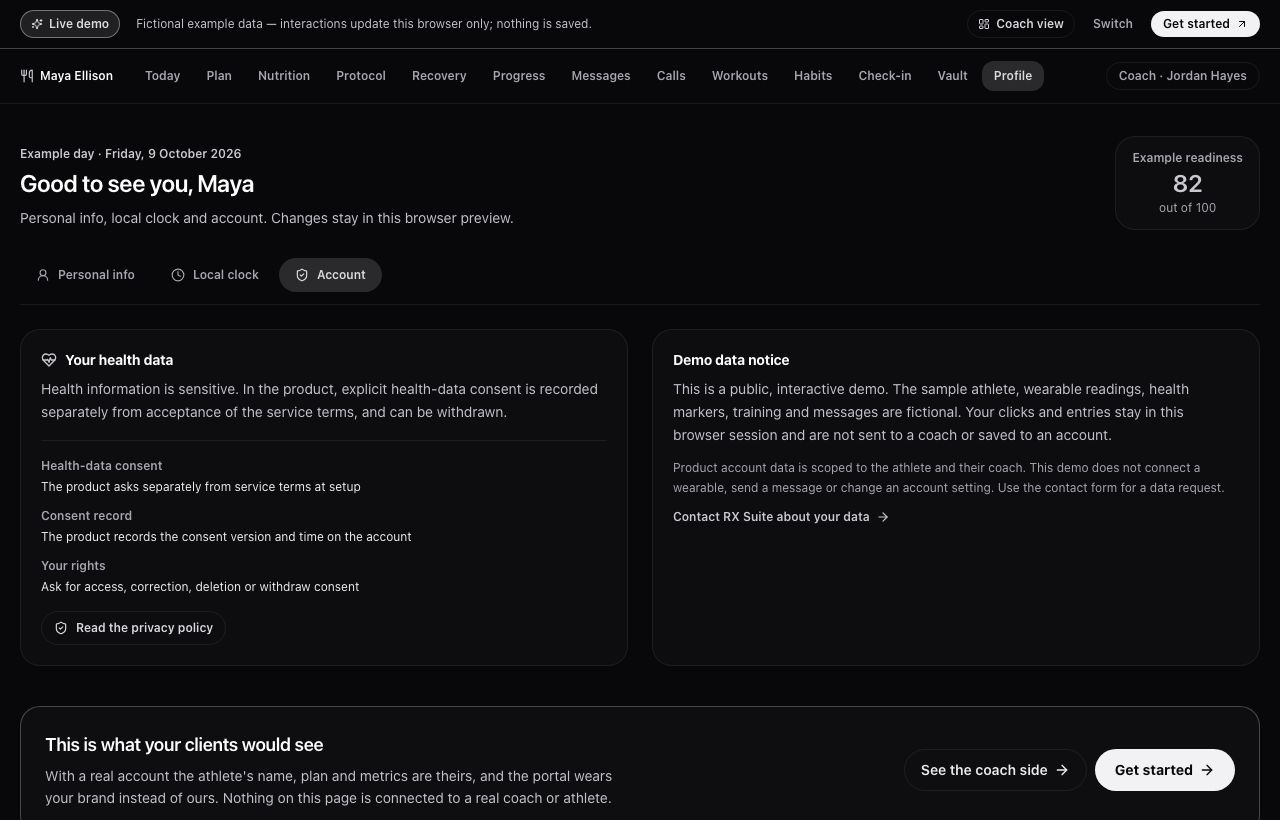Click the Coach view grid icon
The width and height of the screenshot is (1280, 820).
[984, 24]
